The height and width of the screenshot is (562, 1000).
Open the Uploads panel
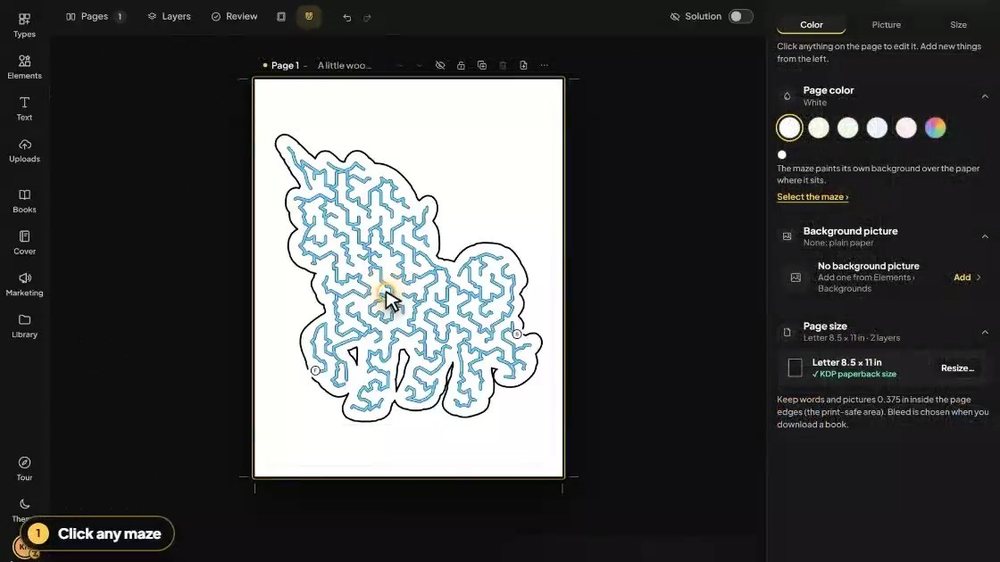[x=24, y=151]
